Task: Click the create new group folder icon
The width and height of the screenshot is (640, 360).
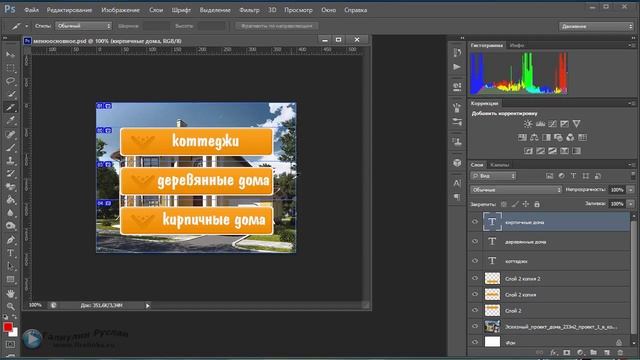Action: tap(593, 352)
